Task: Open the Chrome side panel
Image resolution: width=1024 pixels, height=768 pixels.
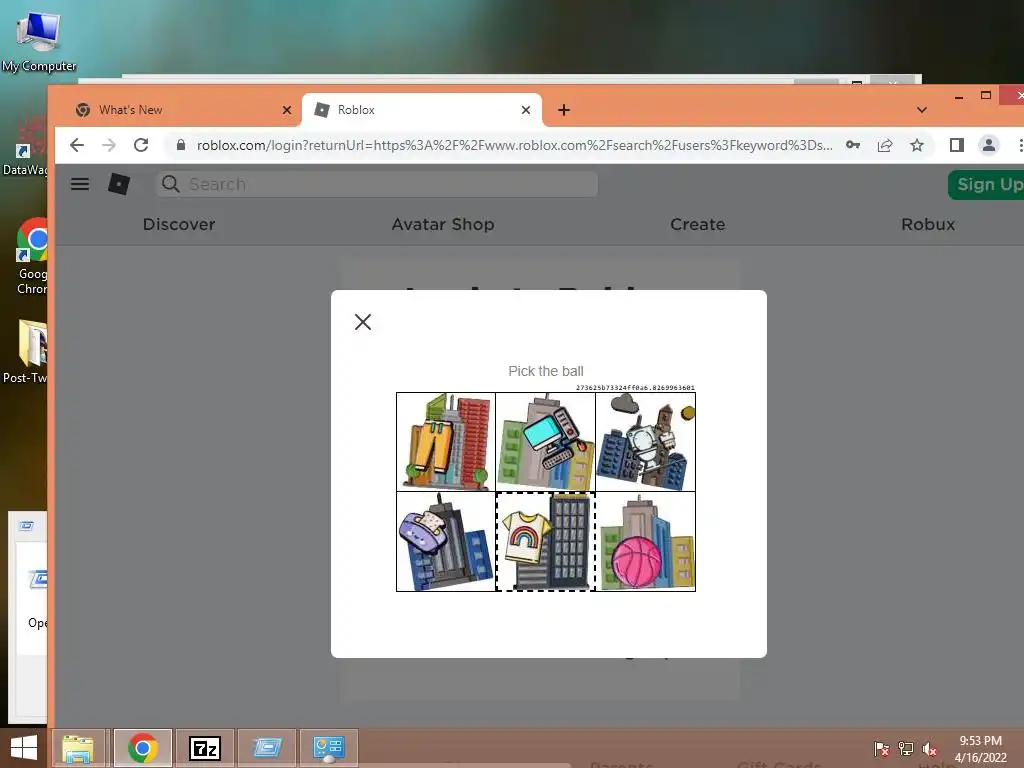Action: tap(957, 145)
